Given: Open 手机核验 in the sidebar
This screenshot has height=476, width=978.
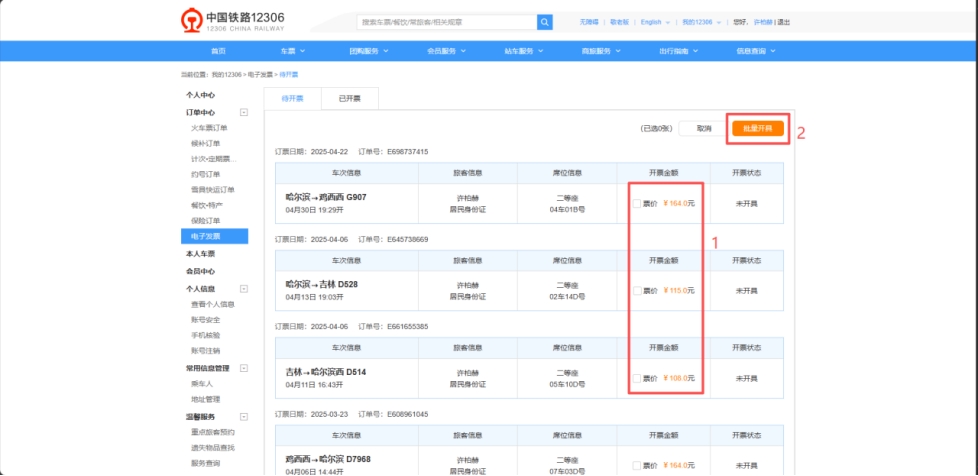Looking at the screenshot, I should [205, 335].
